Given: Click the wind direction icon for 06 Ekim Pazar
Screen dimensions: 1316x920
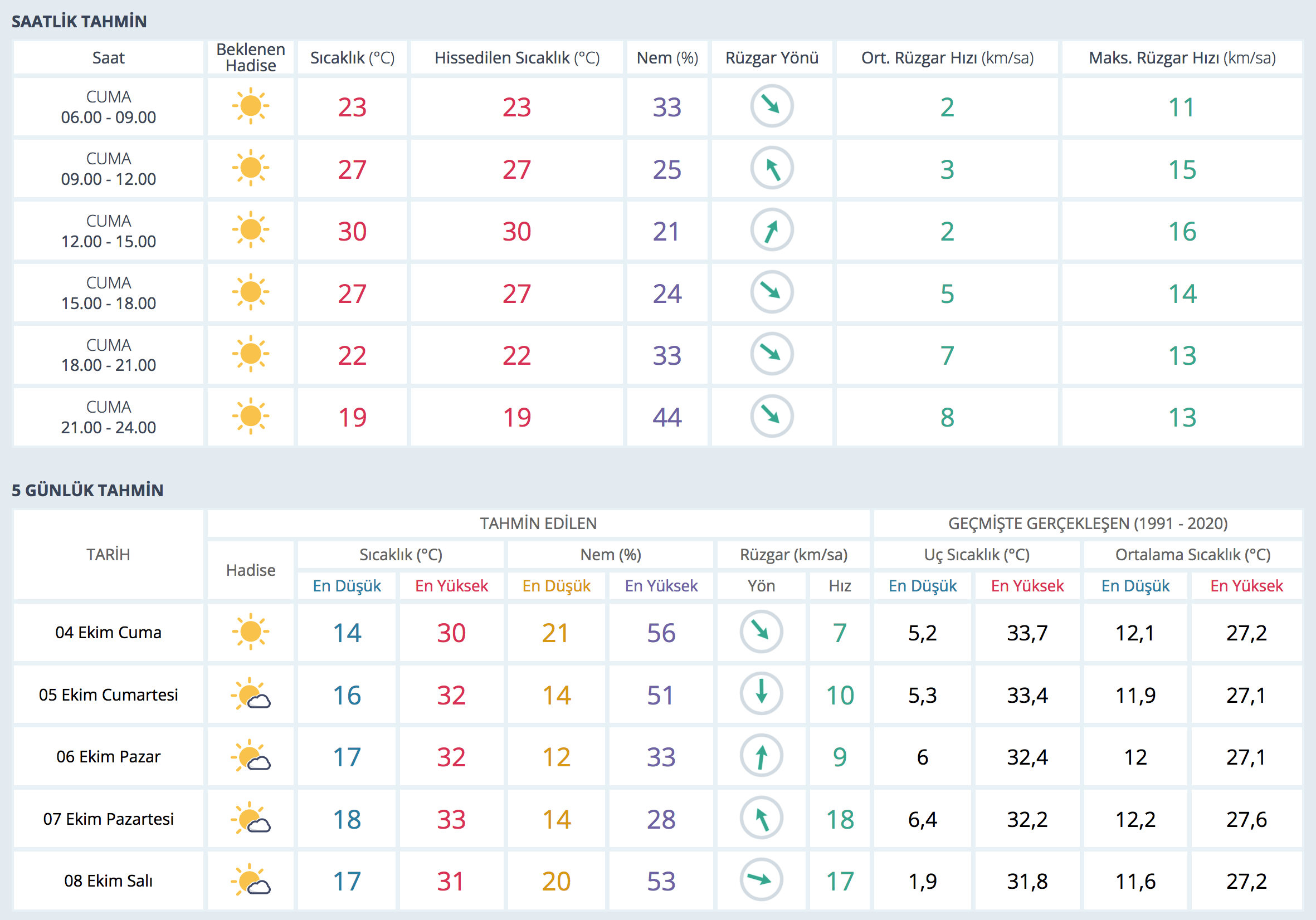Looking at the screenshot, I should (761, 756).
